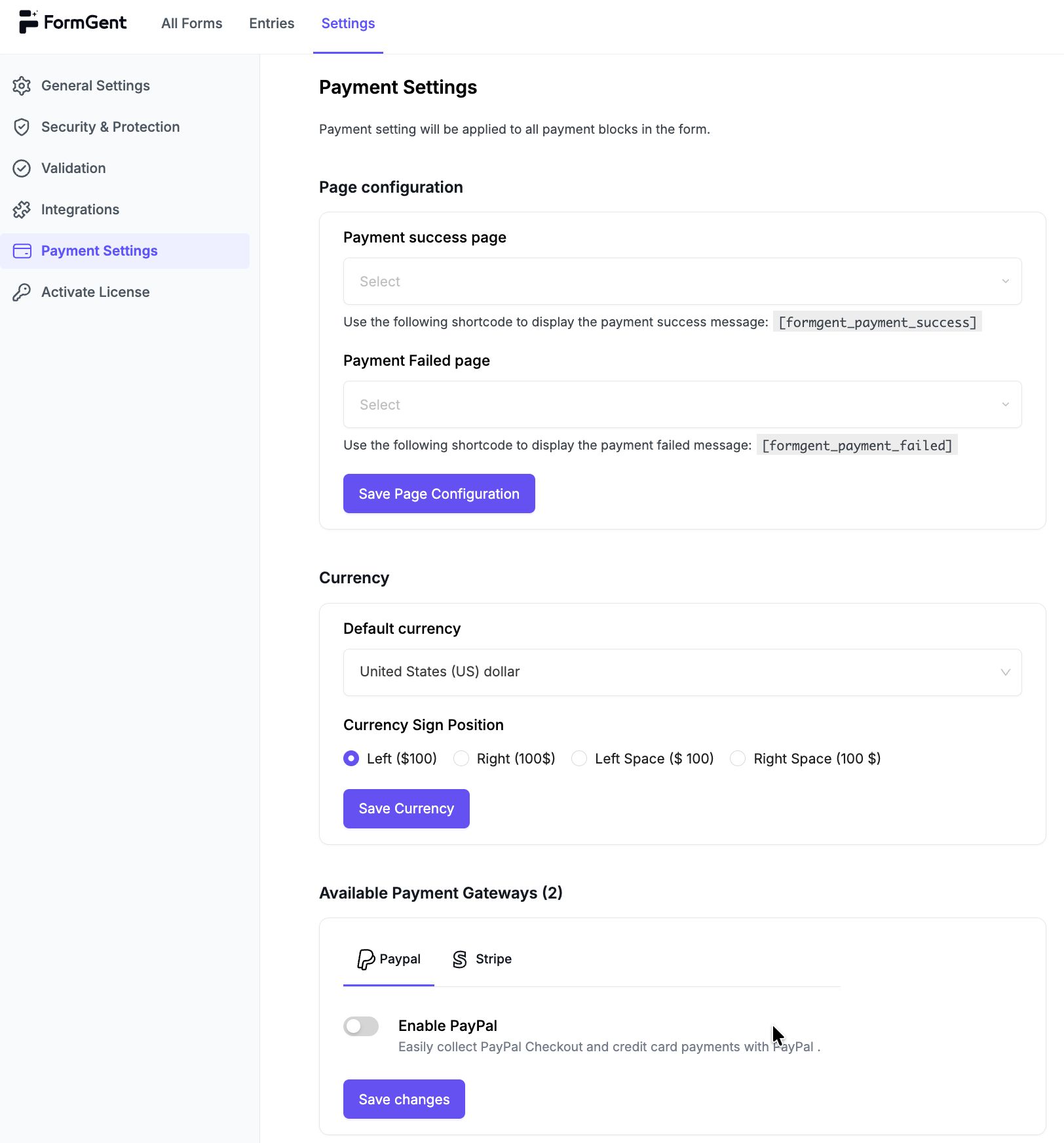Switch to the Paypal gateway tab
The height and width of the screenshot is (1143, 1064).
389,959
